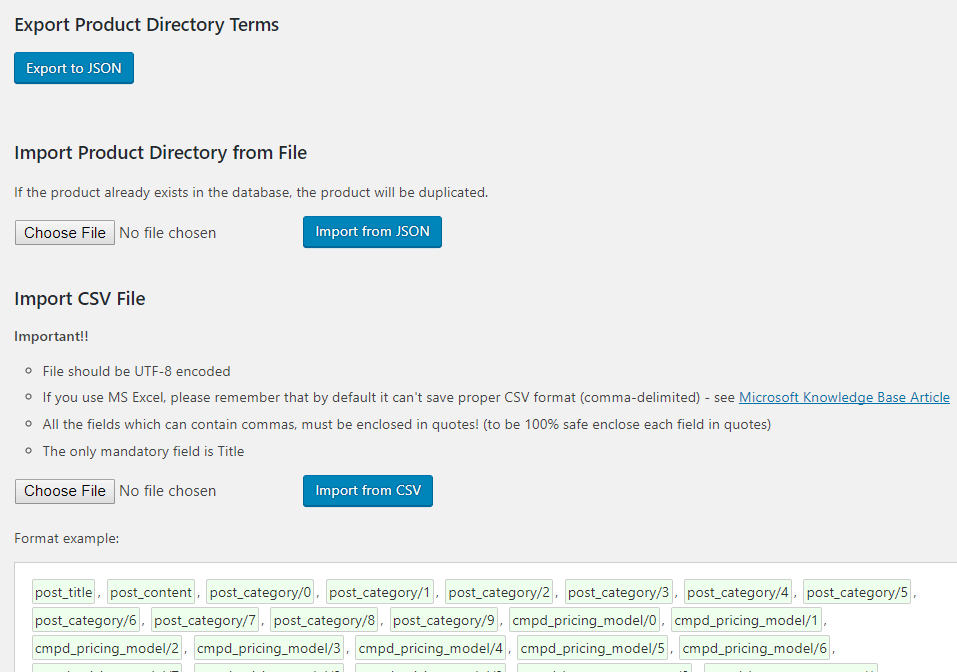Image resolution: width=957 pixels, height=672 pixels.
Task: Click the cmpd_pricing_model/3 tag
Action: (269, 647)
